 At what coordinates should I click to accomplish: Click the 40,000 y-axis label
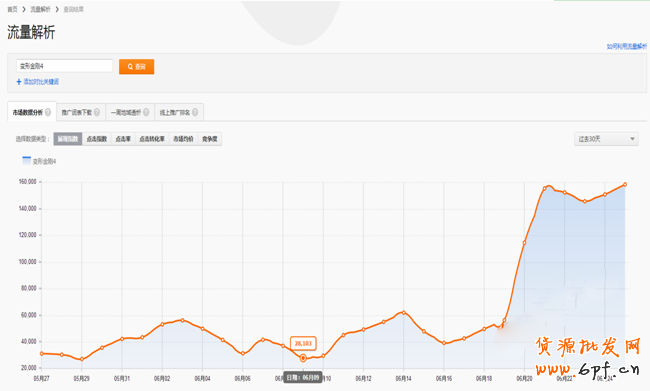tap(29, 341)
